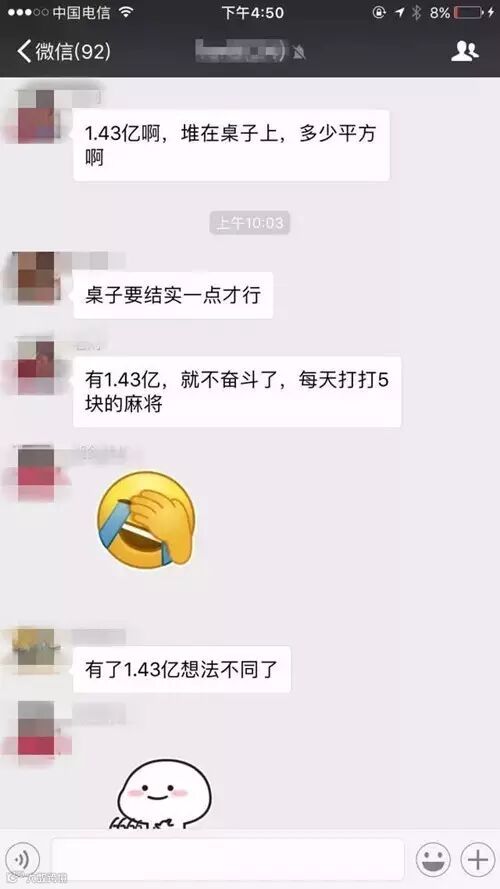Tap the 上午10:03 timestamp label
This screenshot has height=889, width=500.
pyautogui.click(x=249, y=223)
